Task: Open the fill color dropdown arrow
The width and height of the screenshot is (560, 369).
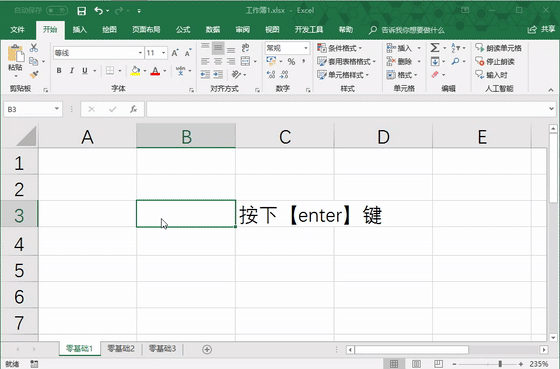Action: 145,71
